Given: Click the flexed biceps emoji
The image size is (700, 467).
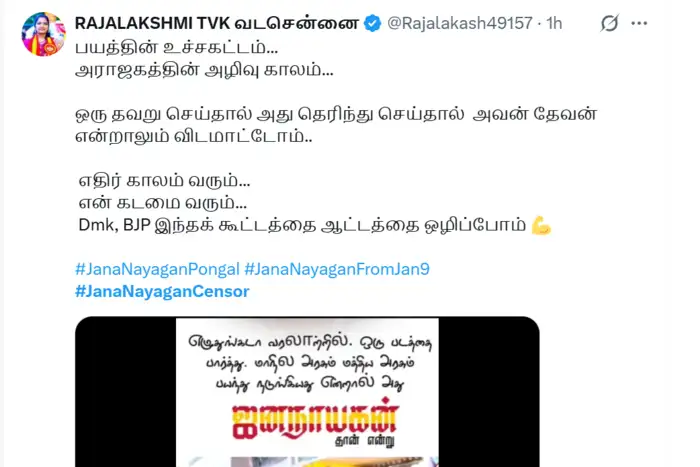Looking at the screenshot, I should point(541,225).
